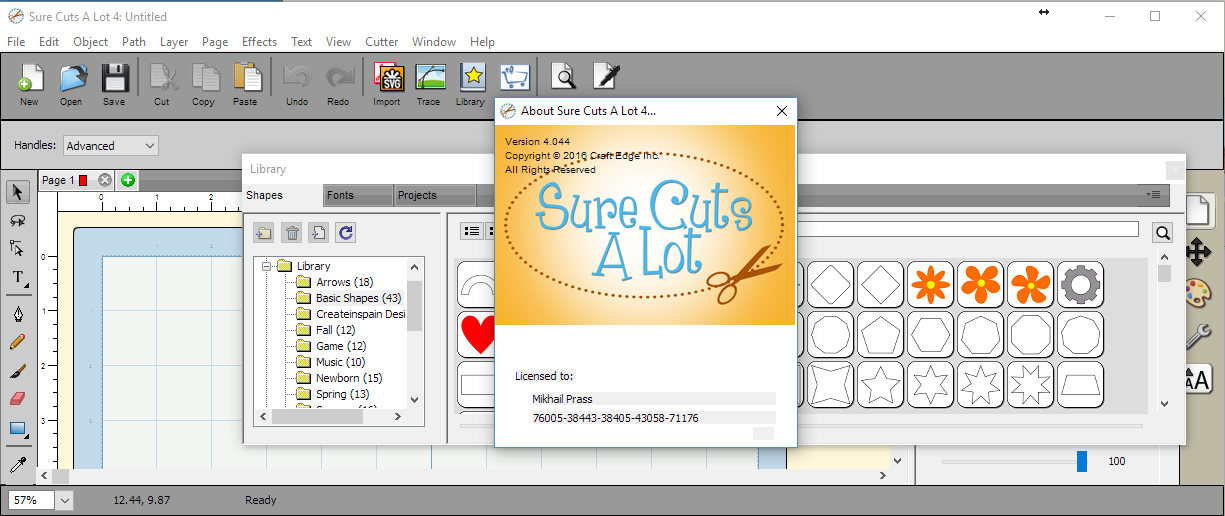This screenshot has width=1225, height=516.
Task: Select the ink Pen drawing tool
Action: pos(18,314)
